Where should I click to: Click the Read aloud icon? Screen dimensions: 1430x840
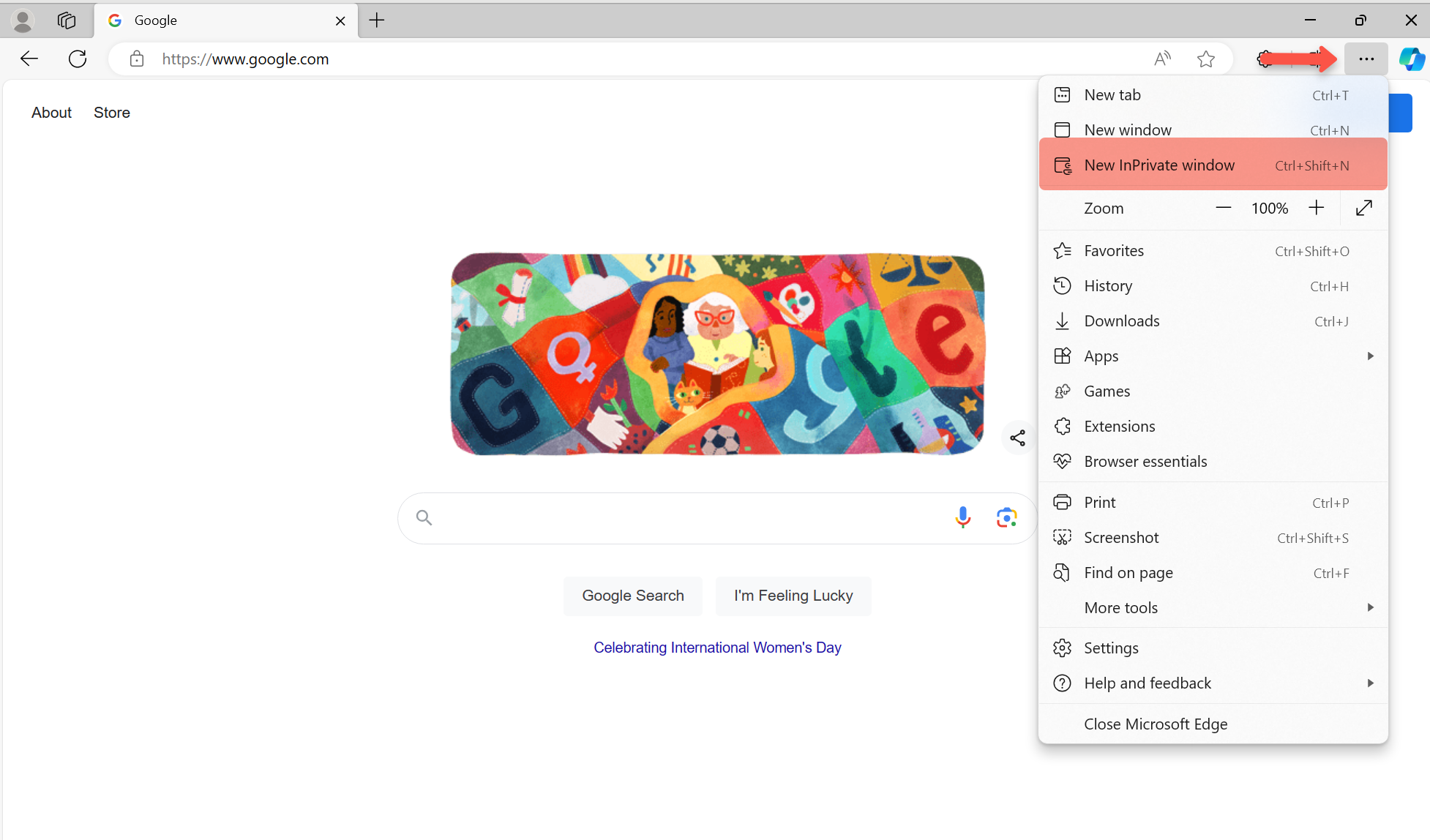coord(1162,59)
